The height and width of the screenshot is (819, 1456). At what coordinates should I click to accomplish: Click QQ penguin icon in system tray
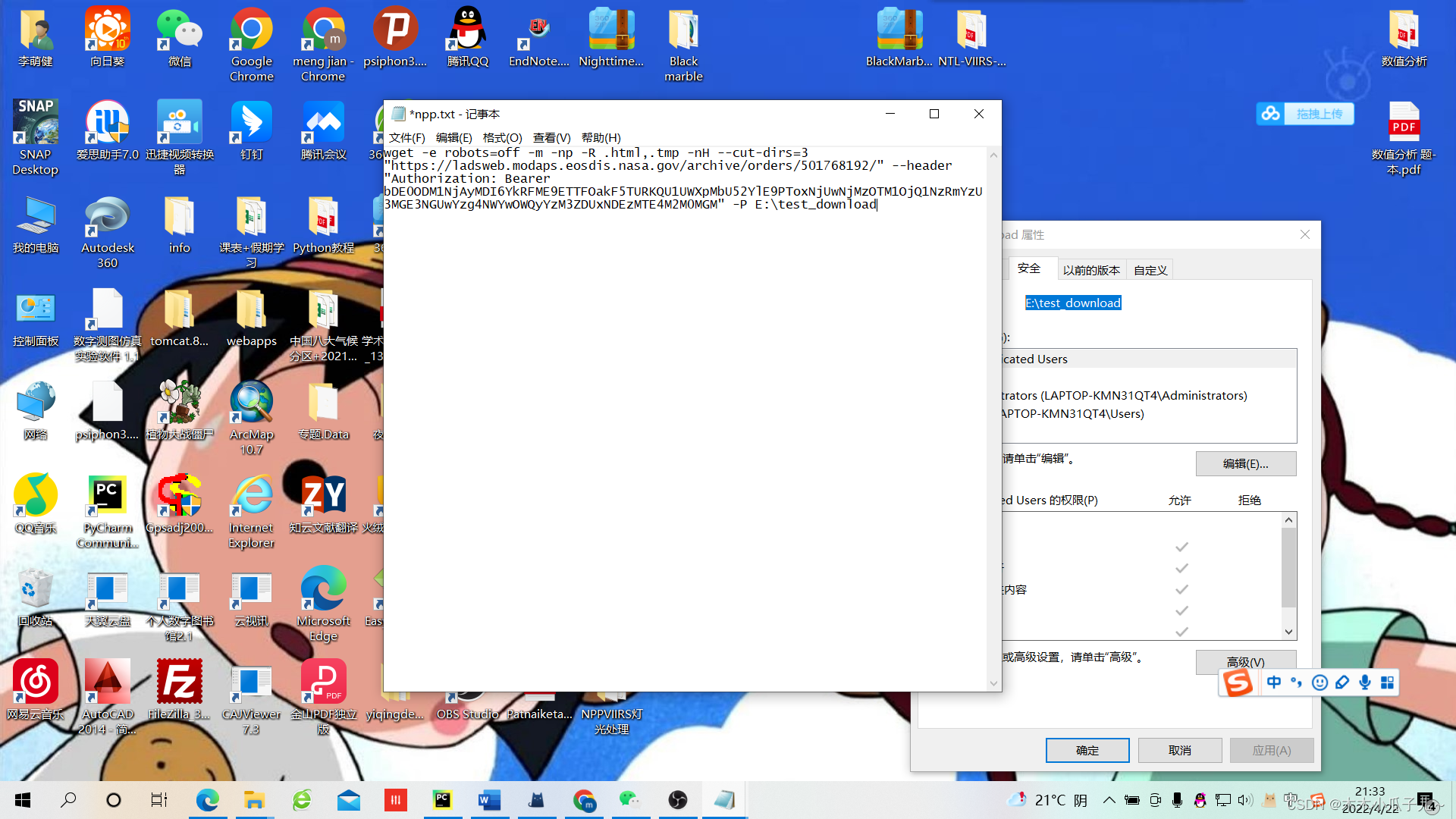1200,800
